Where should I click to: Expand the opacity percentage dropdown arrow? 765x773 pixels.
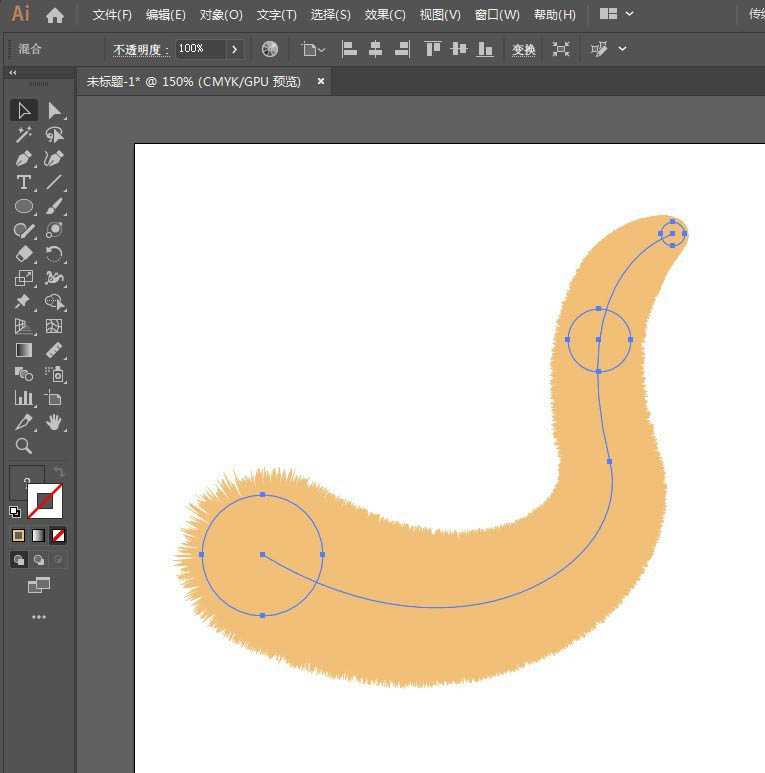pyautogui.click(x=234, y=49)
